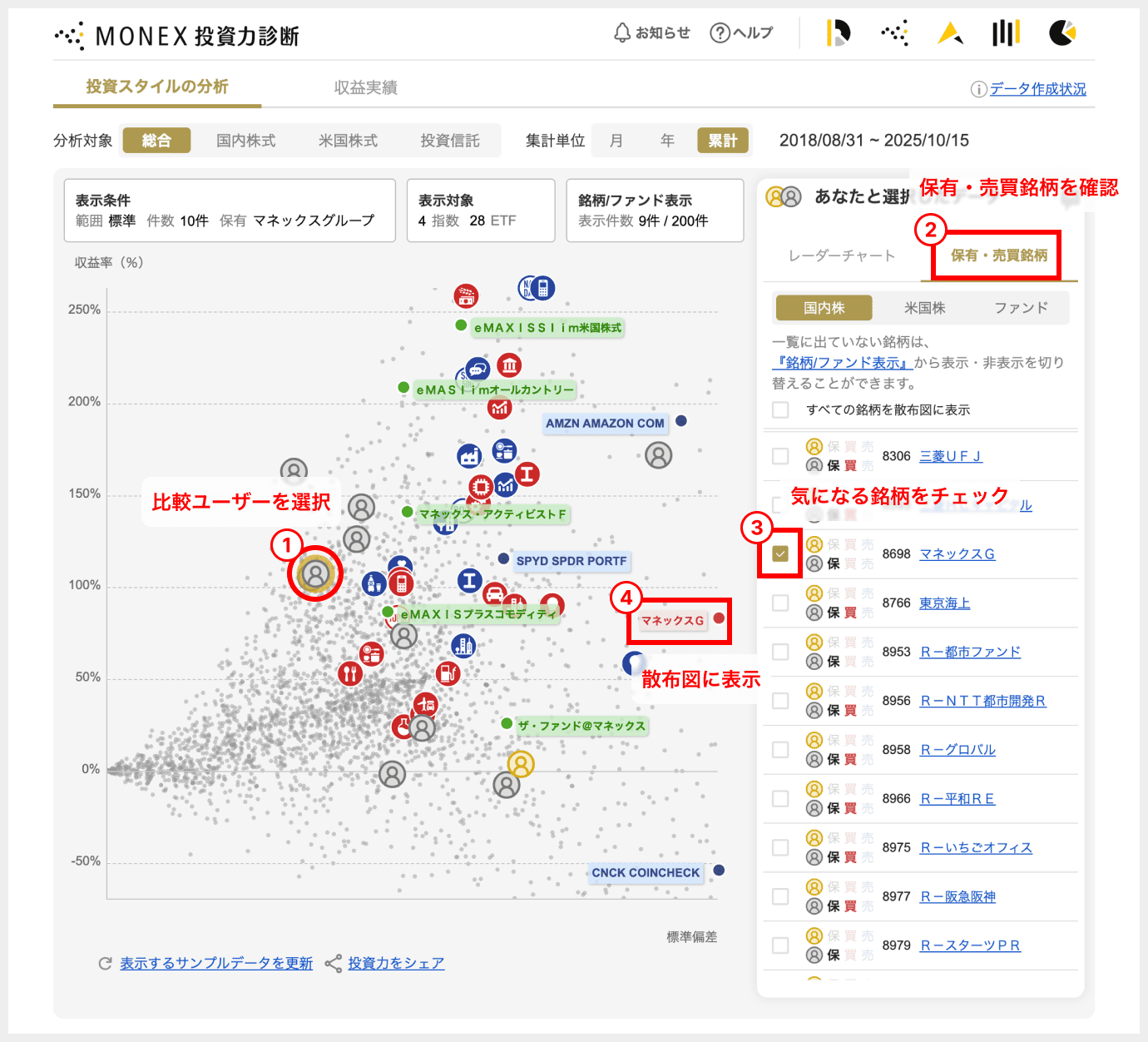Click the お知らせ bell notification icon
This screenshot has width=1148, height=1042.
tap(622, 32)
